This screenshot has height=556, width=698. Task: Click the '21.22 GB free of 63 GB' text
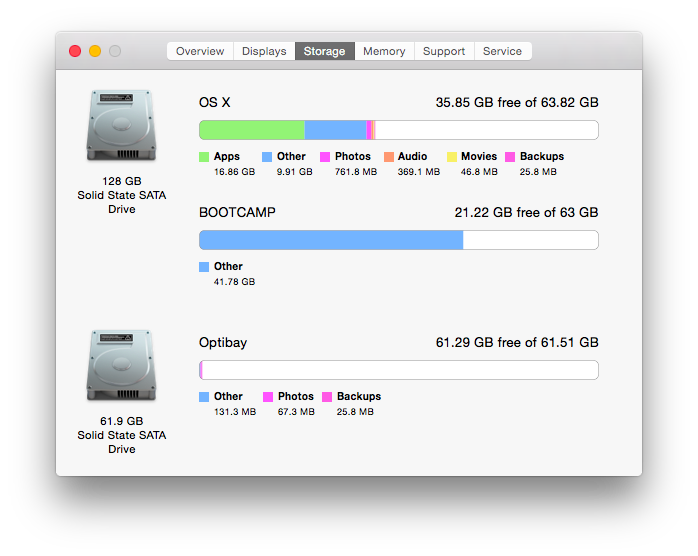click(x=526, y=212)
